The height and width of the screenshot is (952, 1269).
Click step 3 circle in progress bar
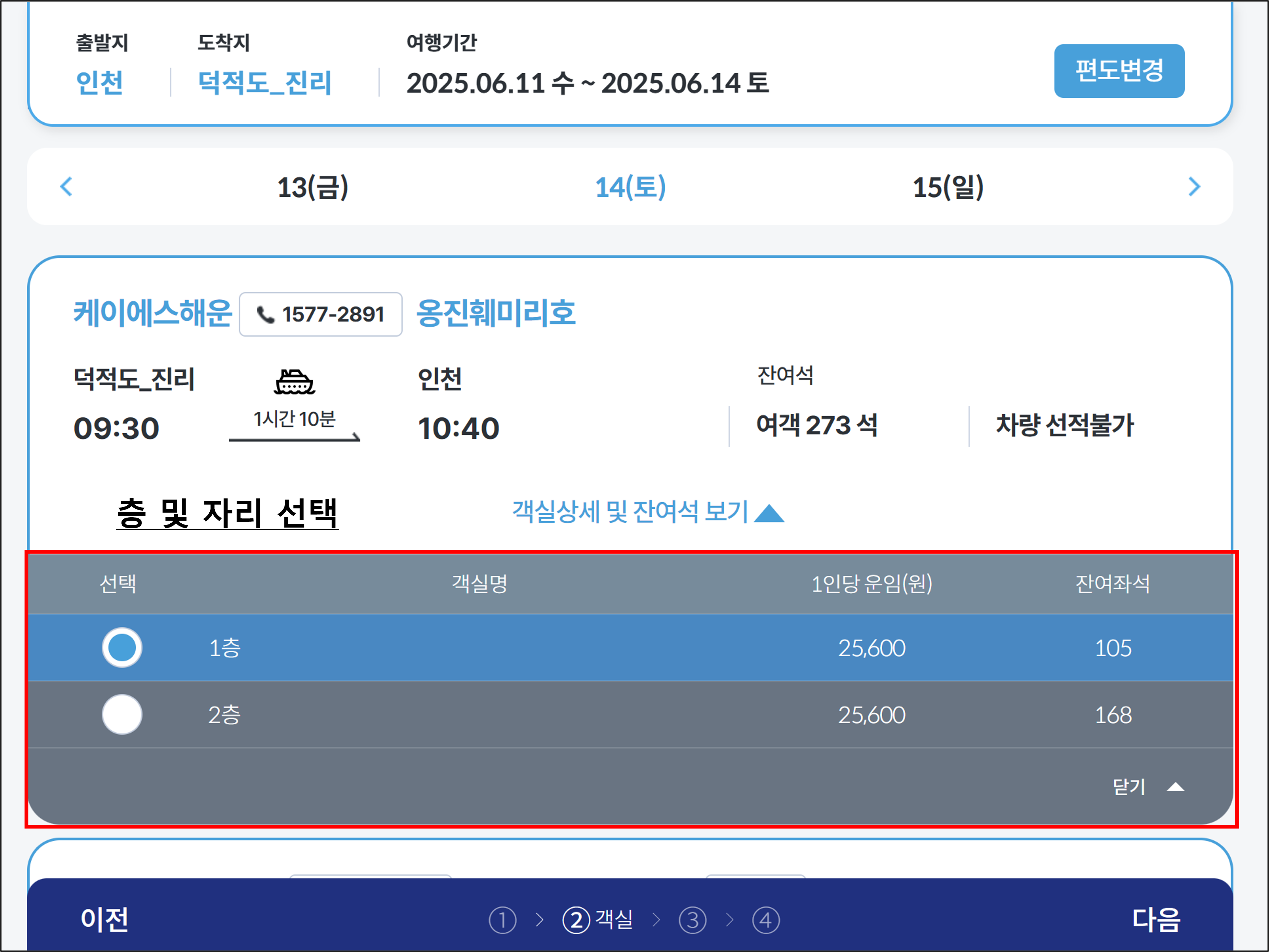692,920
